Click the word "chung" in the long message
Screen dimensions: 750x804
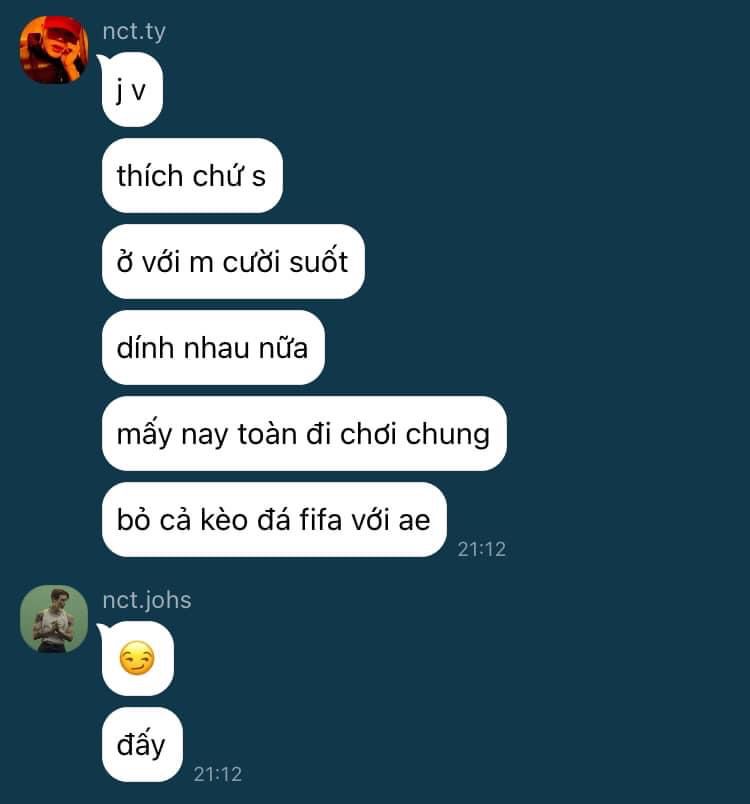448,435
